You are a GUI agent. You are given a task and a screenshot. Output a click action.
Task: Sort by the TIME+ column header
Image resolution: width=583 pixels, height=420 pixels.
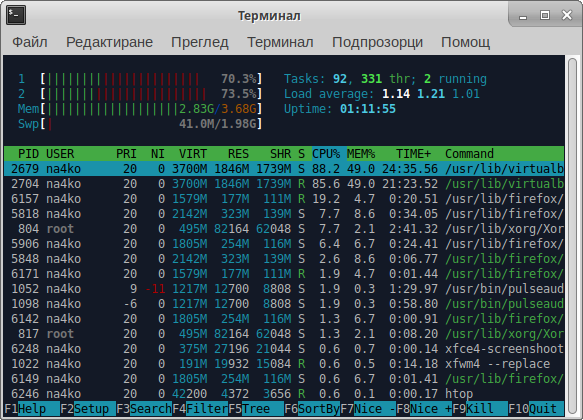click(x=413, y=154)
